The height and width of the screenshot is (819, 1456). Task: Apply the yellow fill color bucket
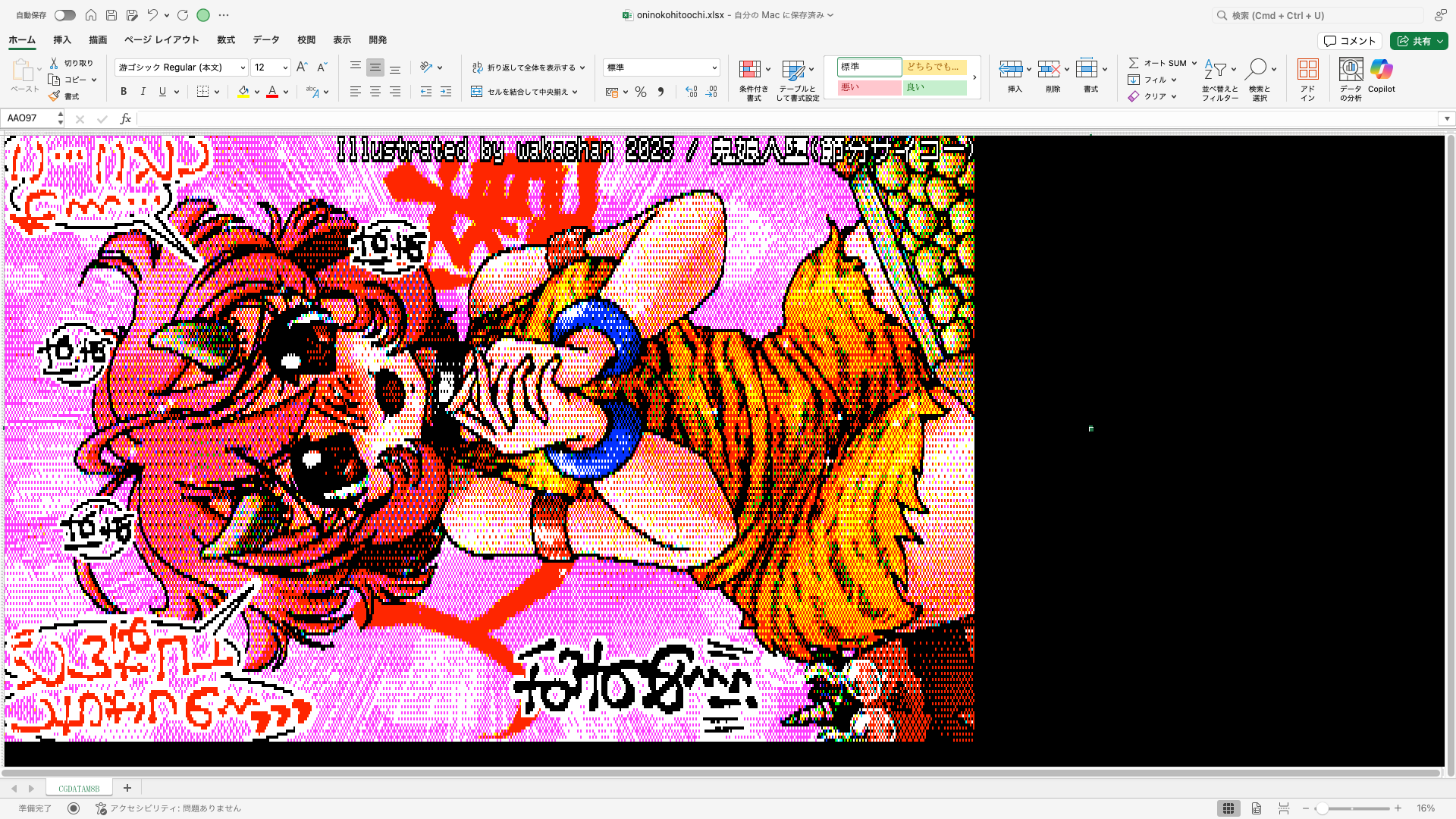pyautogui.click(x=243, y=92)
